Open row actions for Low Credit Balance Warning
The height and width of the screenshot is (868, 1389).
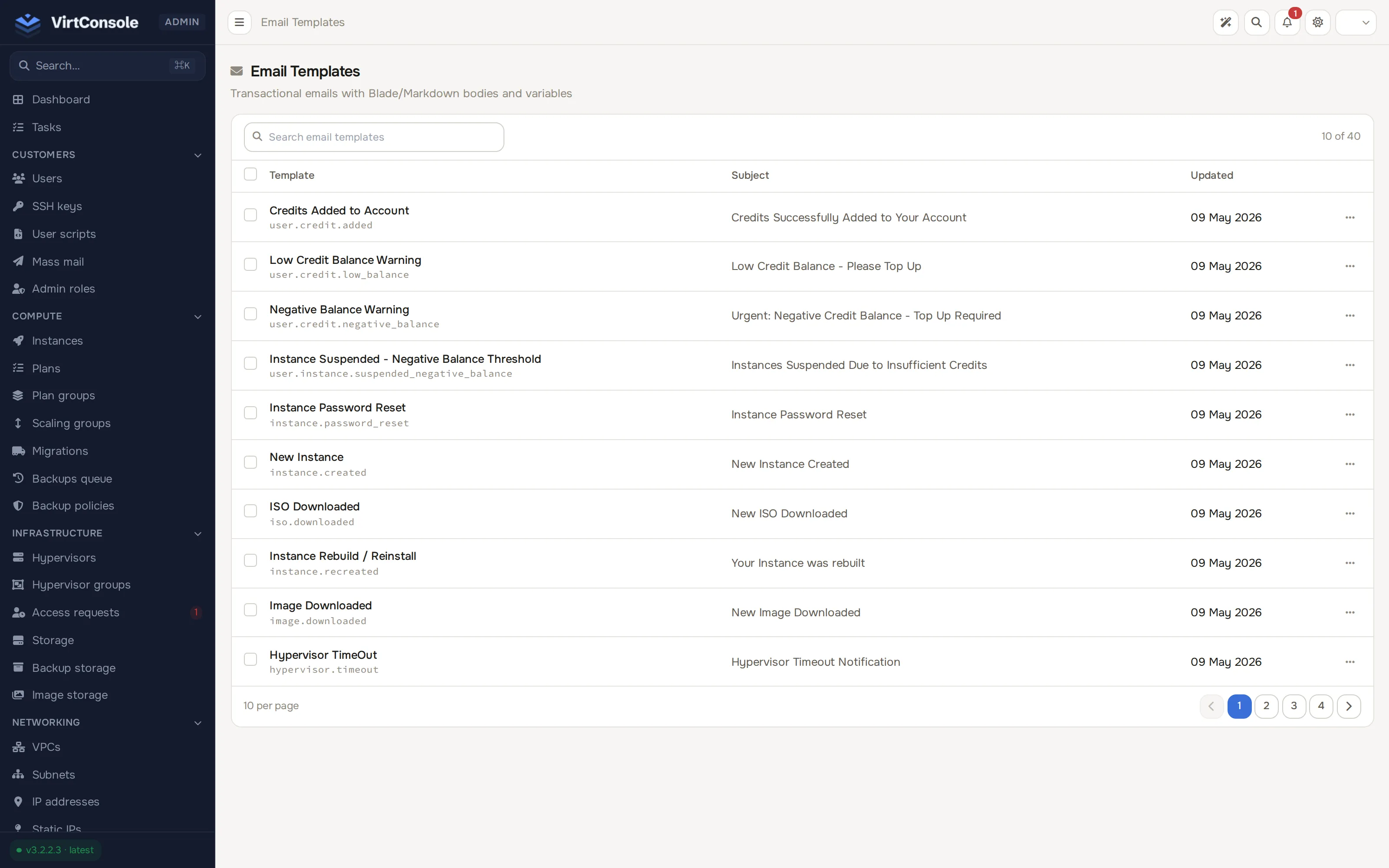(x=1350, y=266)
